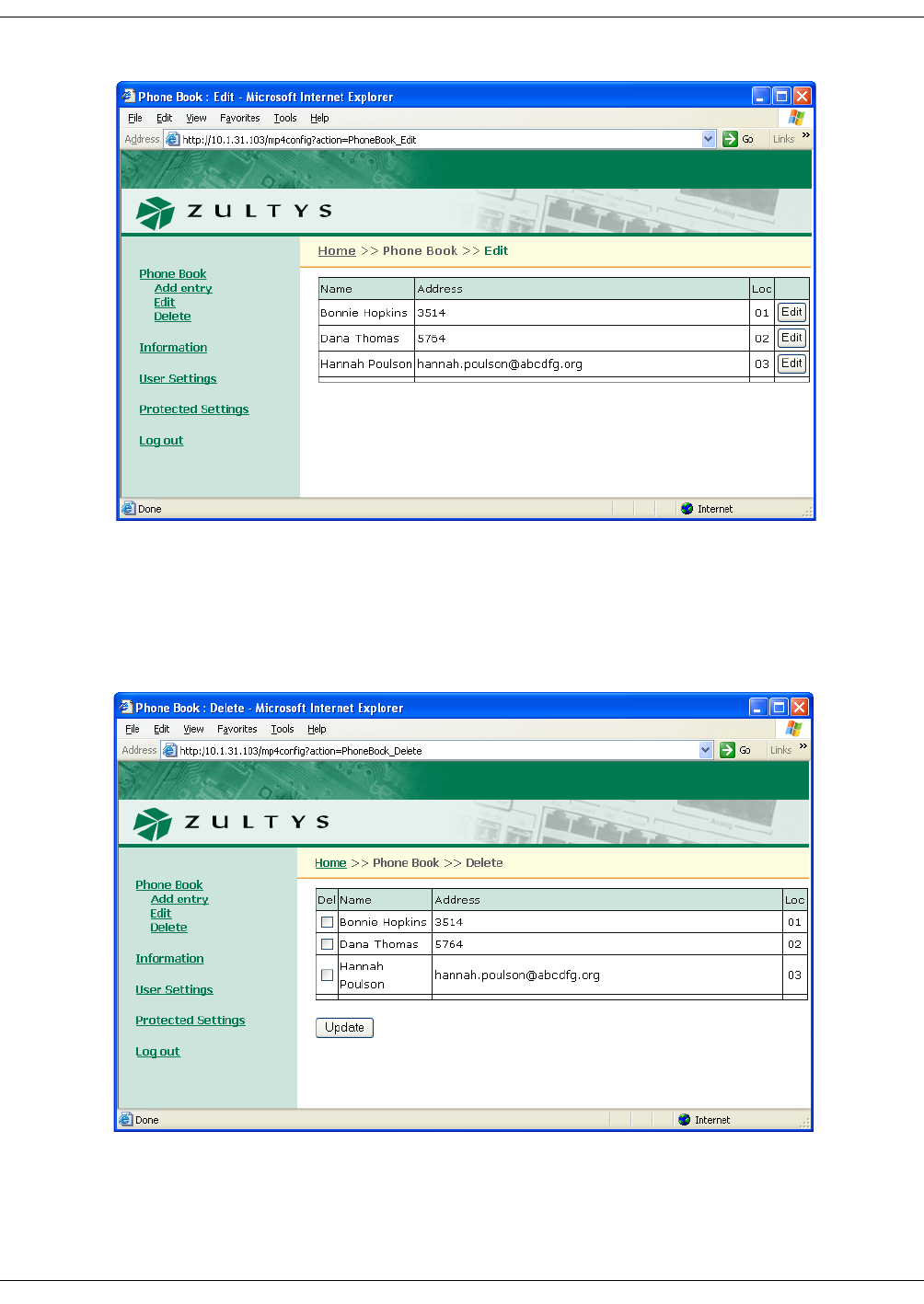Click Zultys logo in Delete window
924x1304 pixels.
tap(231, 823)
